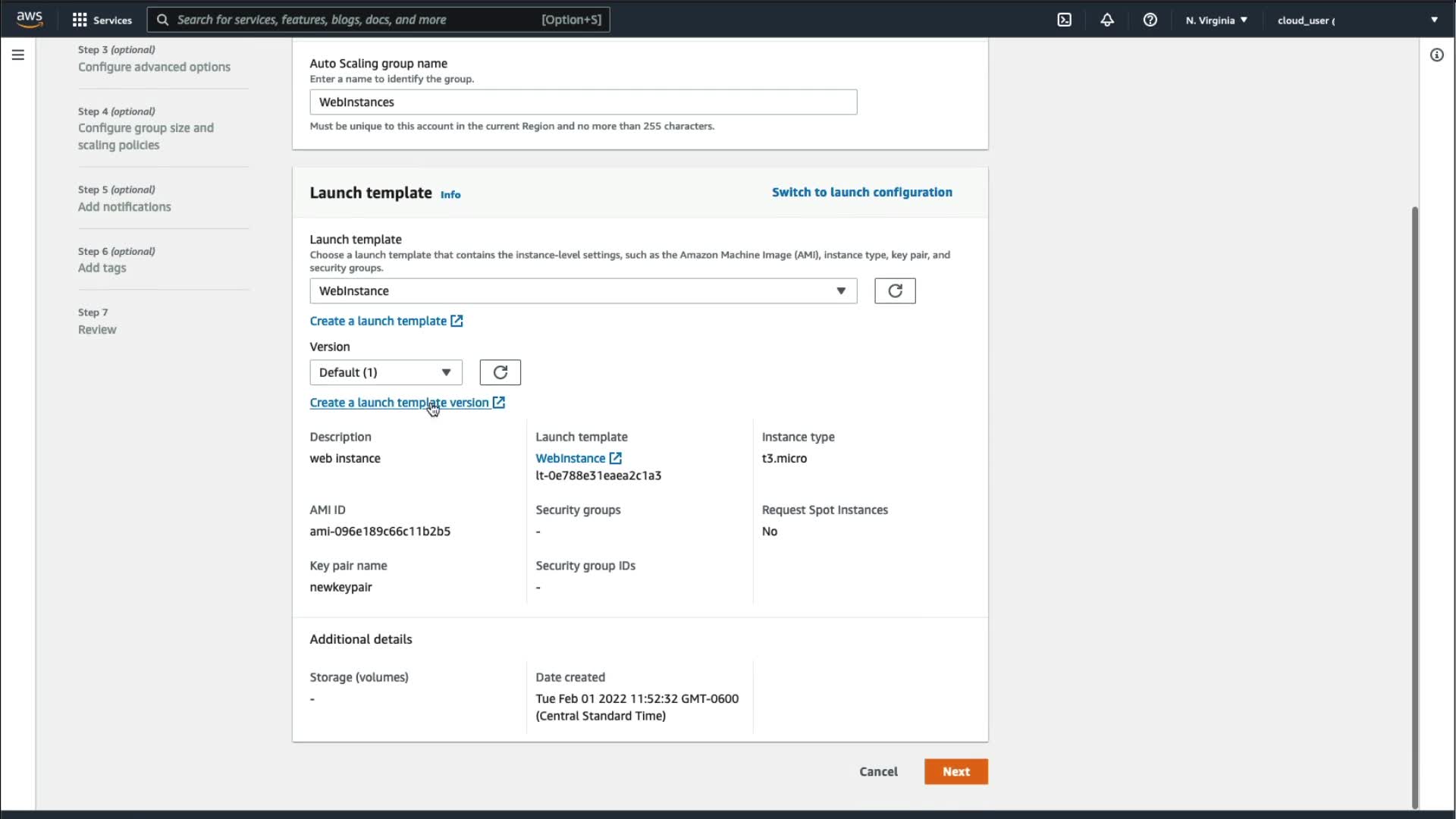Refresh the launch template list
The width and height of the screenshot is (1456, 819).
(895, 291)
